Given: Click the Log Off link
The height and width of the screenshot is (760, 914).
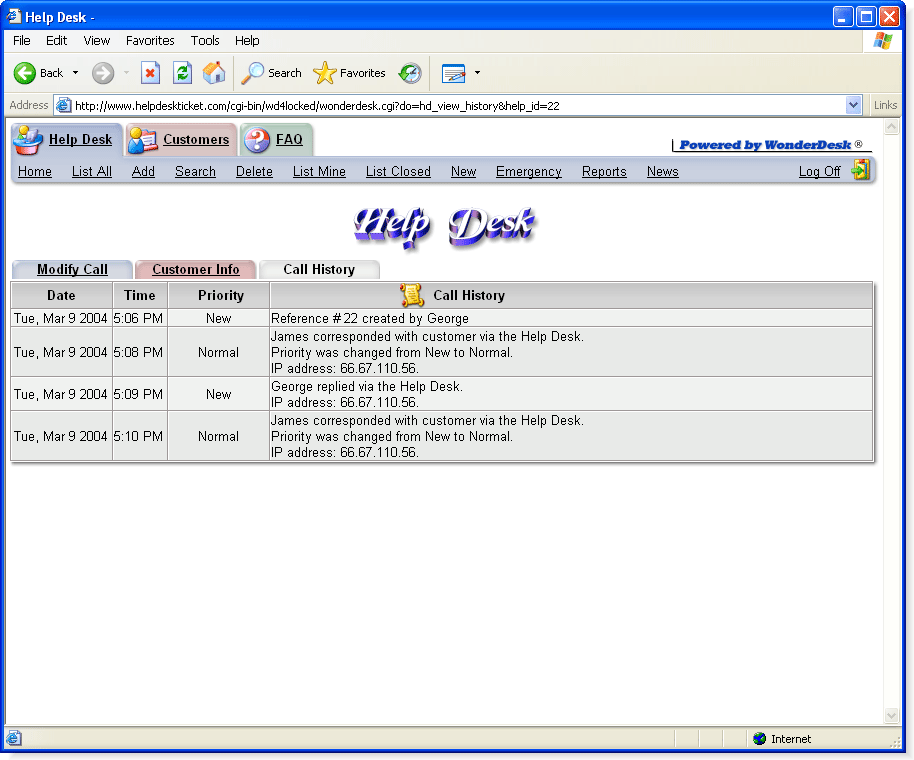Looking at the screenshot, I should click(x=820, y=171).
